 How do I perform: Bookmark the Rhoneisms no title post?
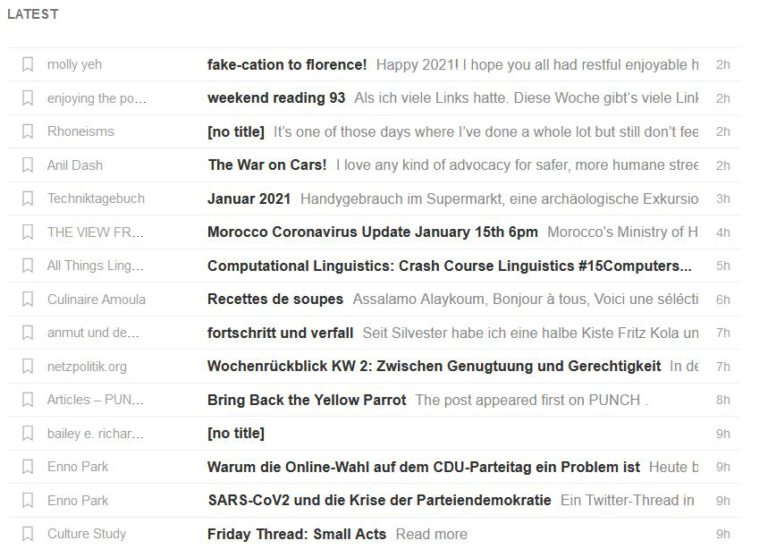28,131
